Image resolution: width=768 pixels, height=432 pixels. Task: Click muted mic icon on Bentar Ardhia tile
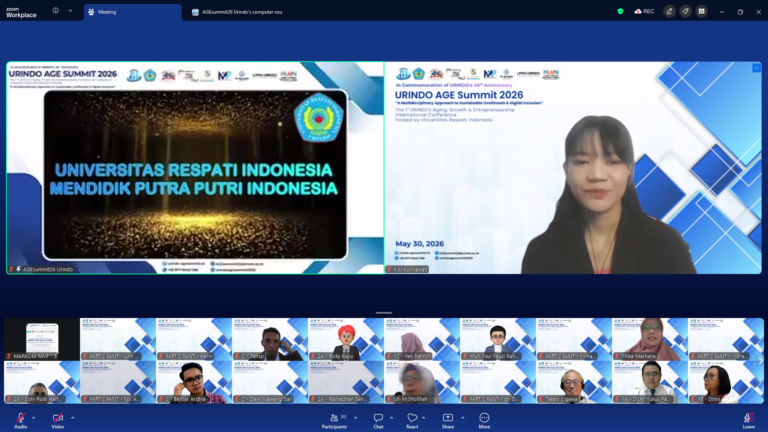(162, 399)
